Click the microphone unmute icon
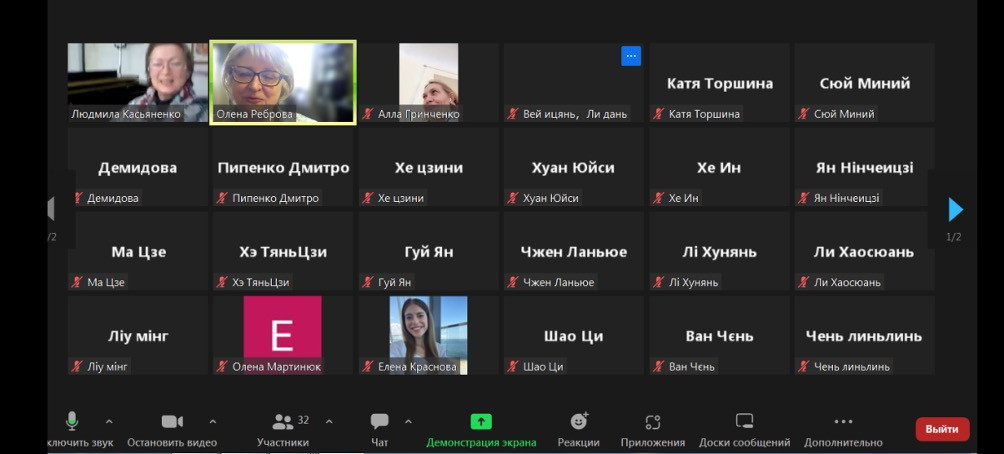The image size is (1004, 454). (x=72, y=421)
